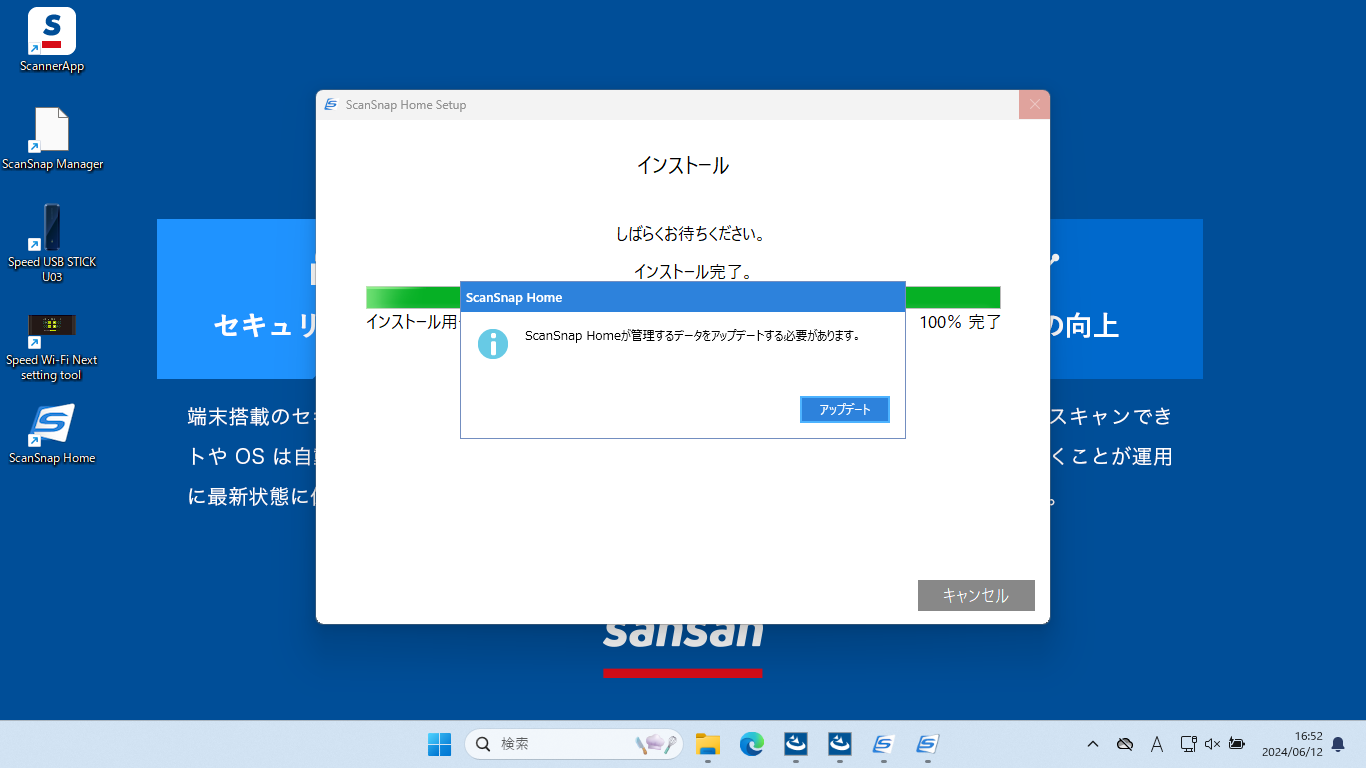Click the インストール完了。 text

693,271
